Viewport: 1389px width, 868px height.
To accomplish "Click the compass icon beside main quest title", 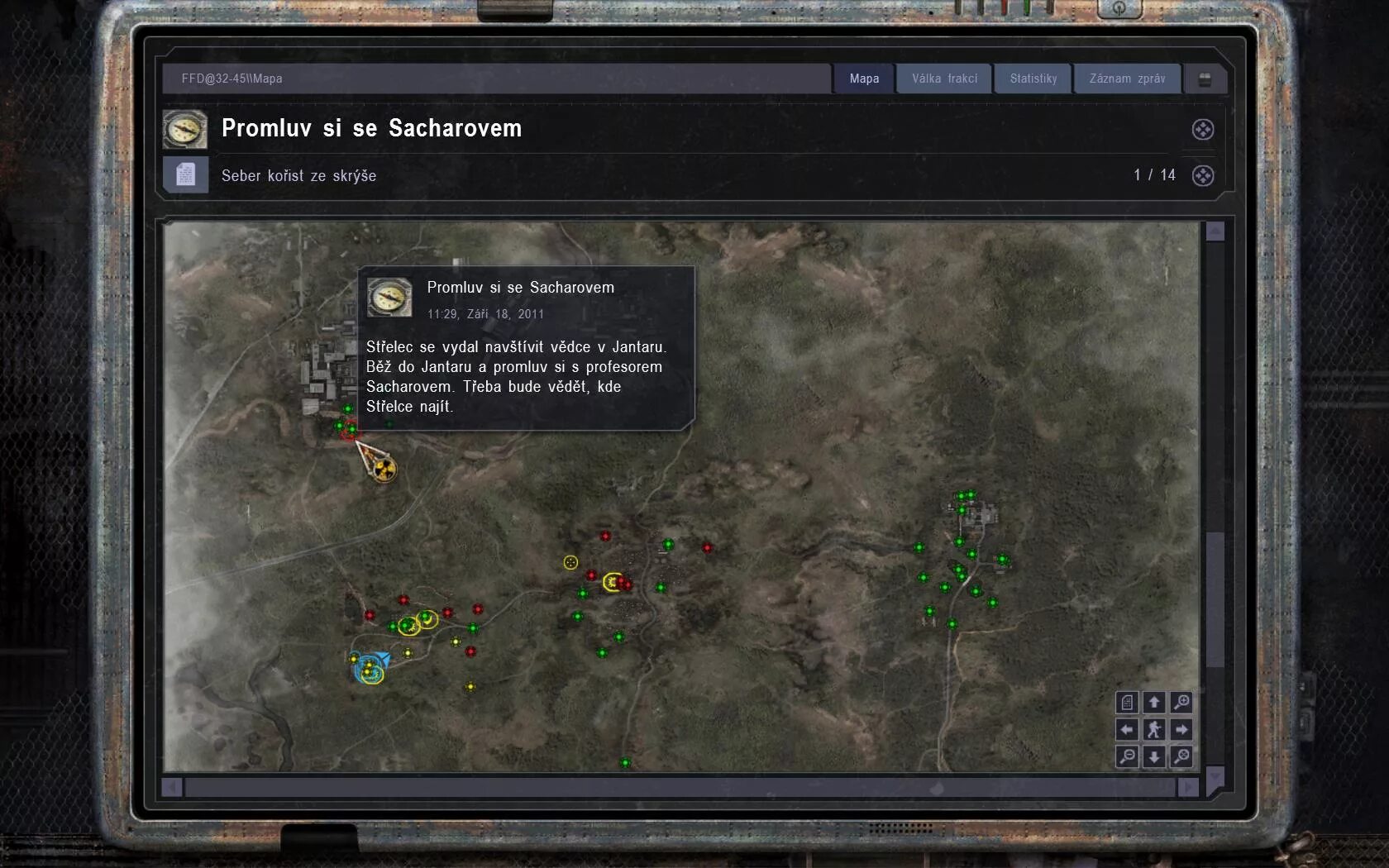I will point(184,129).
